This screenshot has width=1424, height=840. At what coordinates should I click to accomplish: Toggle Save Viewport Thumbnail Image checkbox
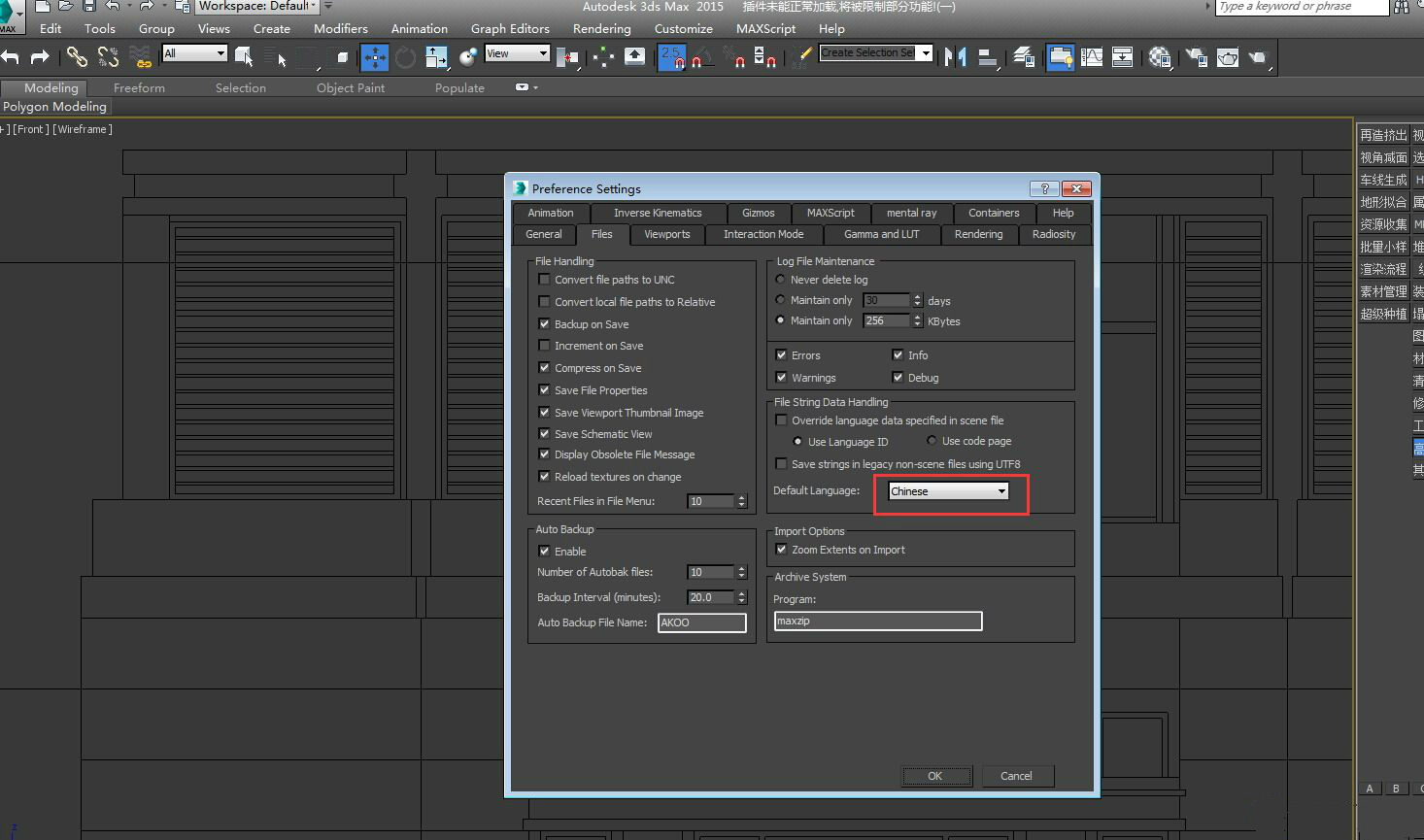point(544,413)
